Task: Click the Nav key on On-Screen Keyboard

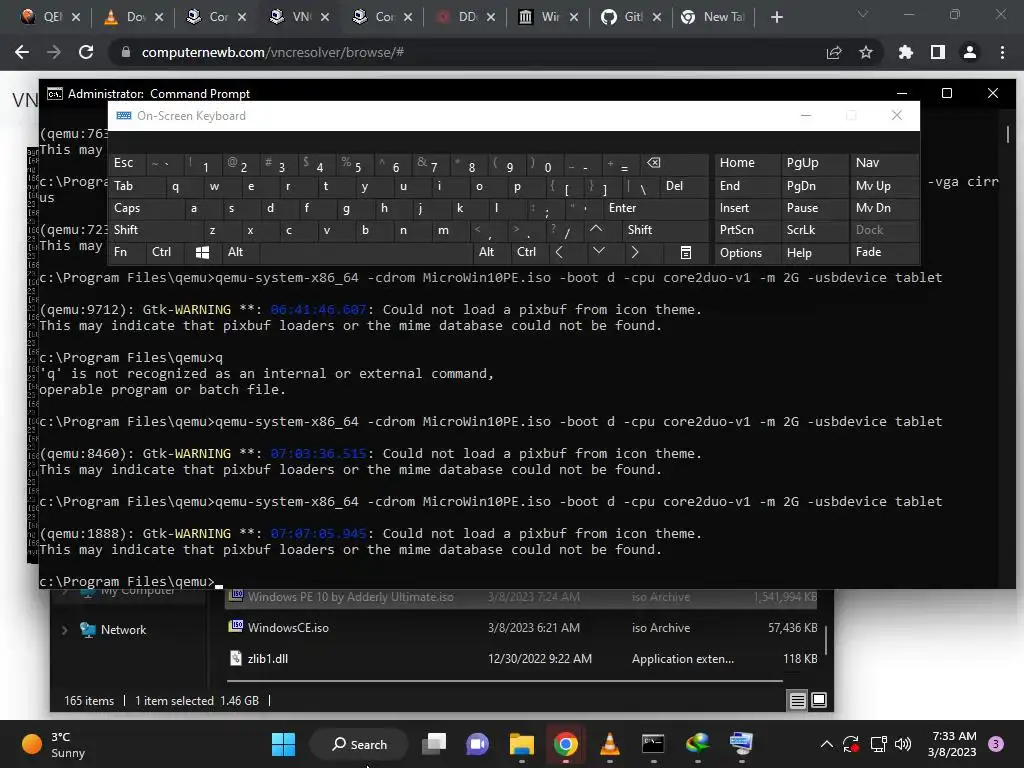Action: [x=883, y=163]
